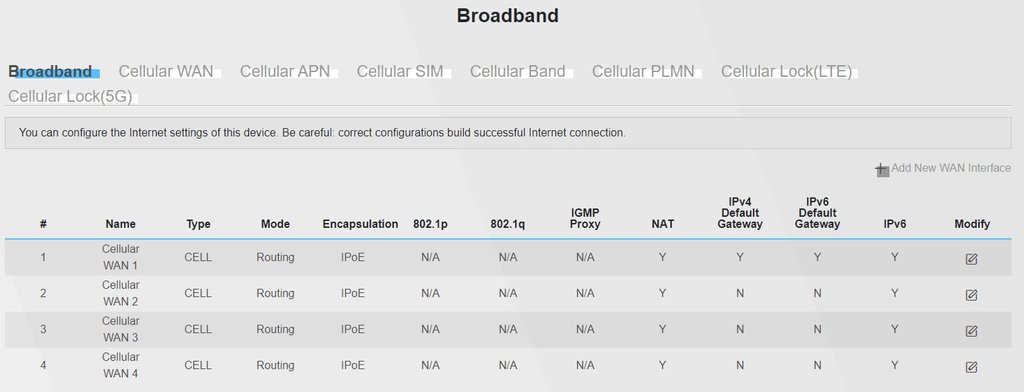Edit Cellular WAN 3 with modify icon
This screenshot has width=1024, height=392.
coord(971,331)
